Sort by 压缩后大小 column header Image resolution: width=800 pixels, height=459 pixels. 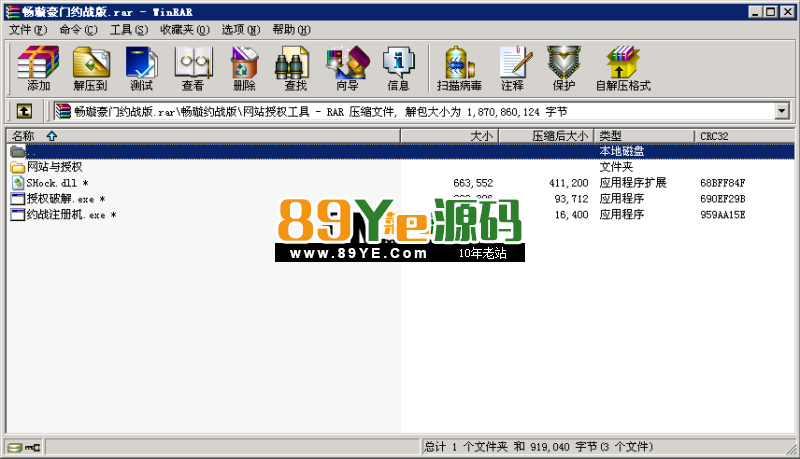(x=546, y=136)
